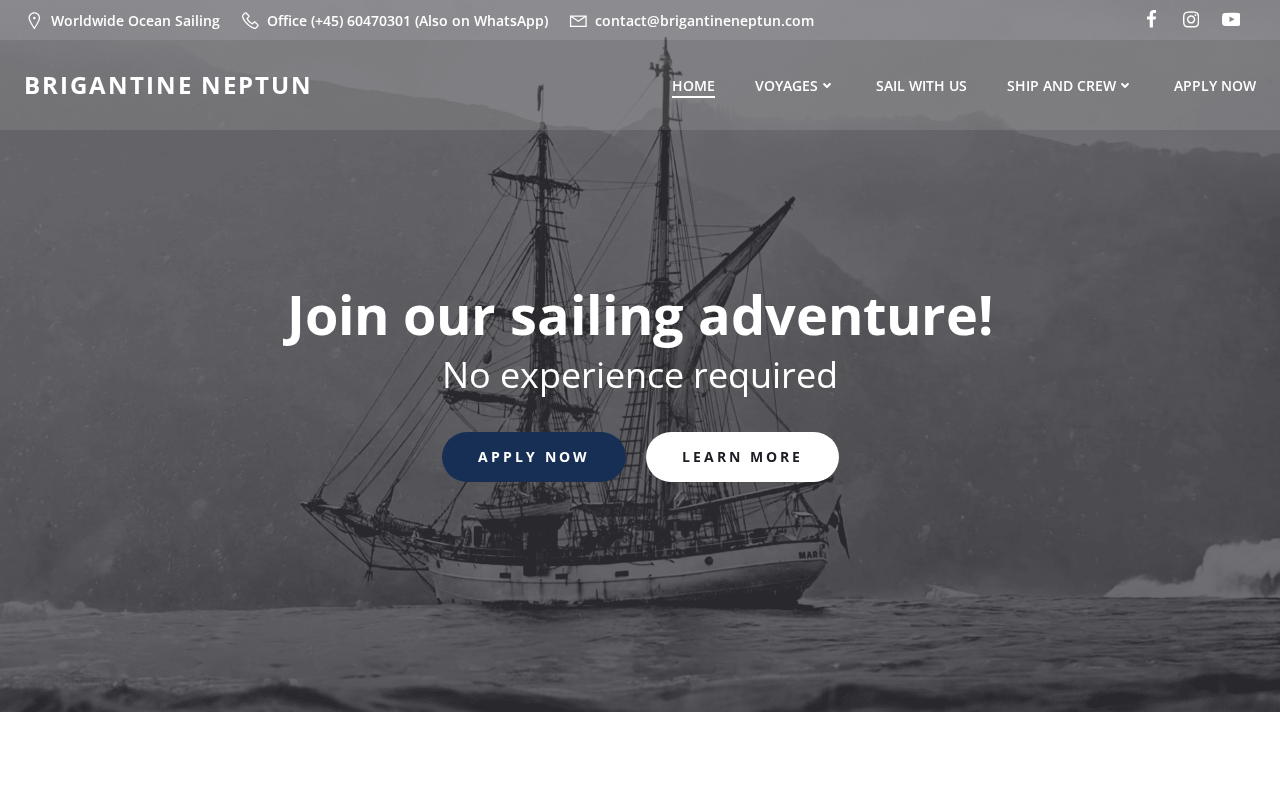Image resolution: width=1280 pixels, height=800 pixels.
Task: Open the Voyages menu
Action: click(x=786, y=86)
